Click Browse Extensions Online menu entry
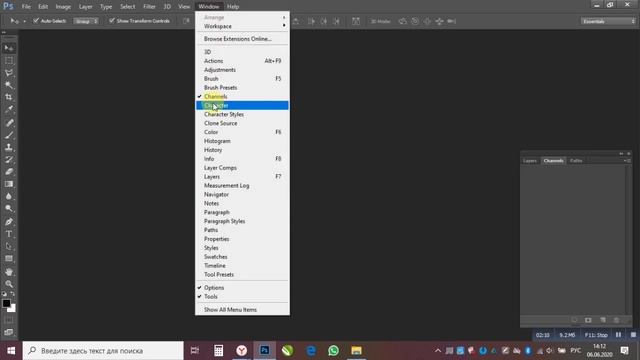 (242, 39)
